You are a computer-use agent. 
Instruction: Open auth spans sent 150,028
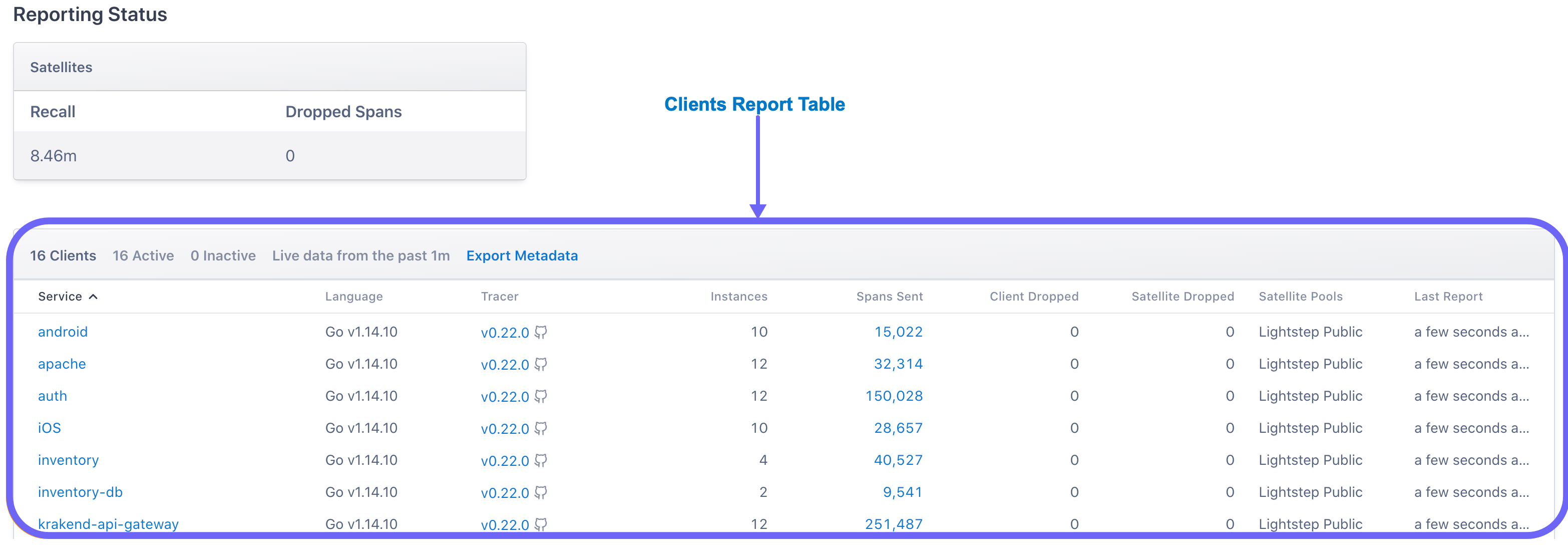pos(894,396)
